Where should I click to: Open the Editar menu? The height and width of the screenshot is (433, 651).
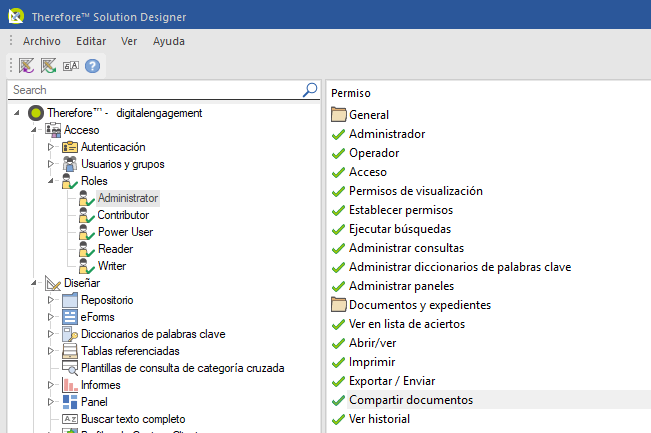click(x=91, y=41)
